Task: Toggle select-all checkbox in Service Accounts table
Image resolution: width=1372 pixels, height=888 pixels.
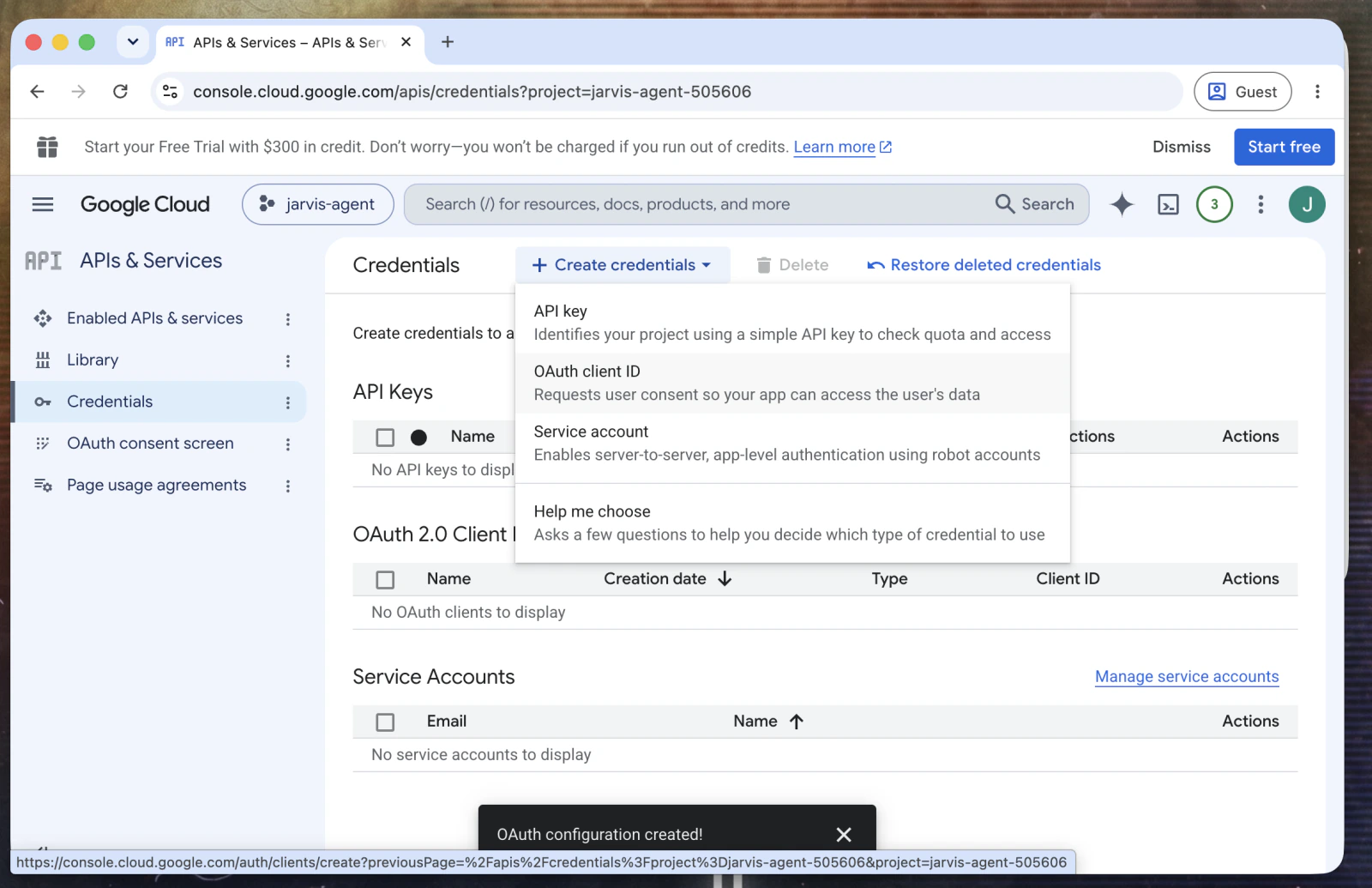Action: pyautogui.click(x=385, y=722)
